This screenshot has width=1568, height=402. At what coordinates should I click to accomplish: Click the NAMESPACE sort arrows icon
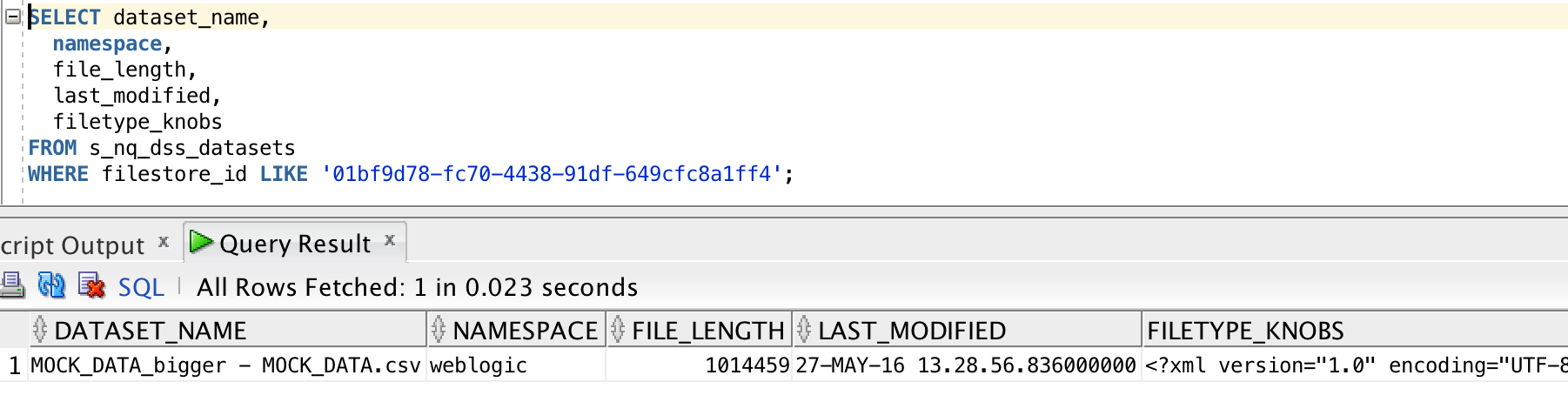pos(439,330)
